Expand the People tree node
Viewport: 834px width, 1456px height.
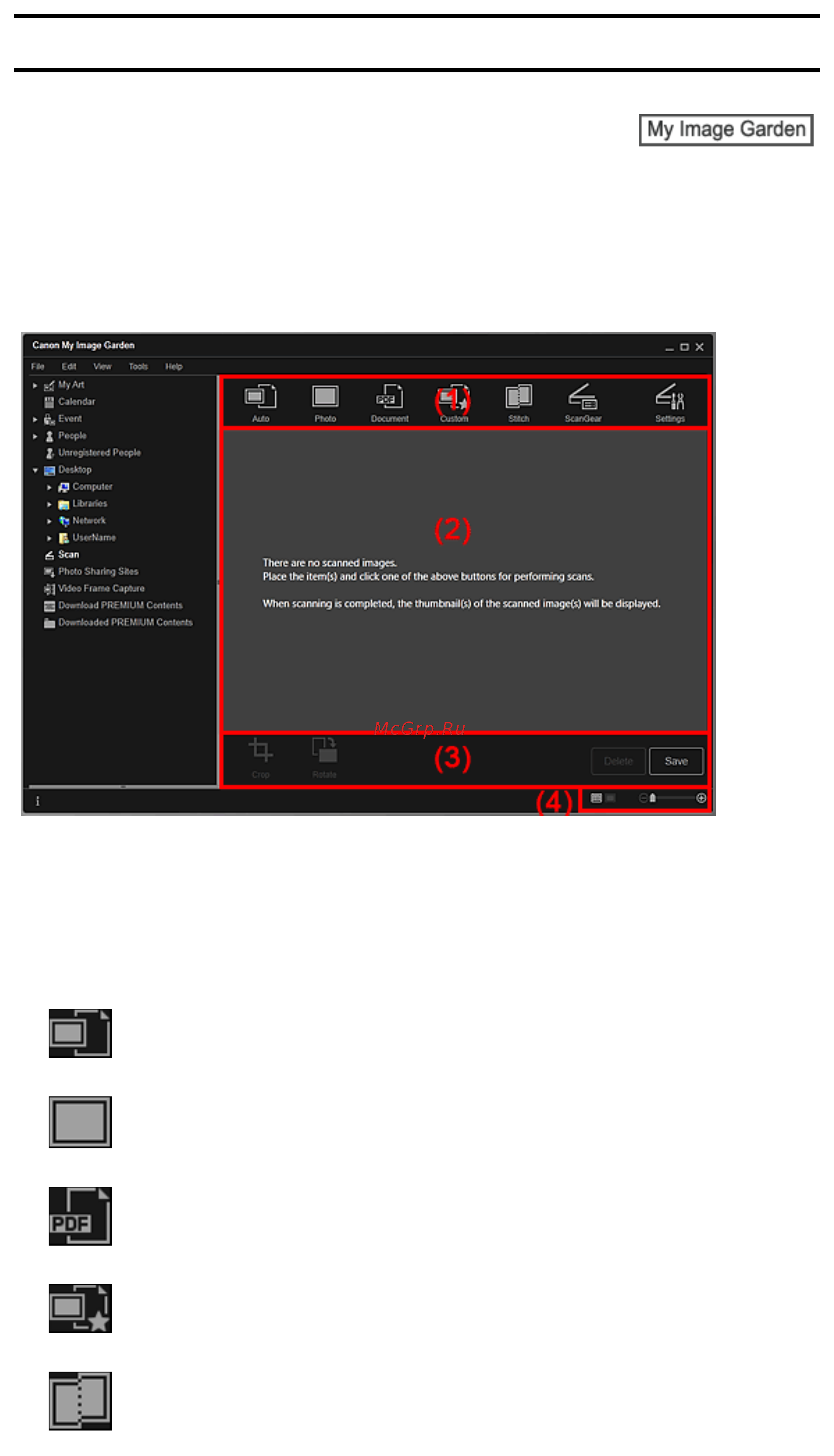click(x=35, y=436)
